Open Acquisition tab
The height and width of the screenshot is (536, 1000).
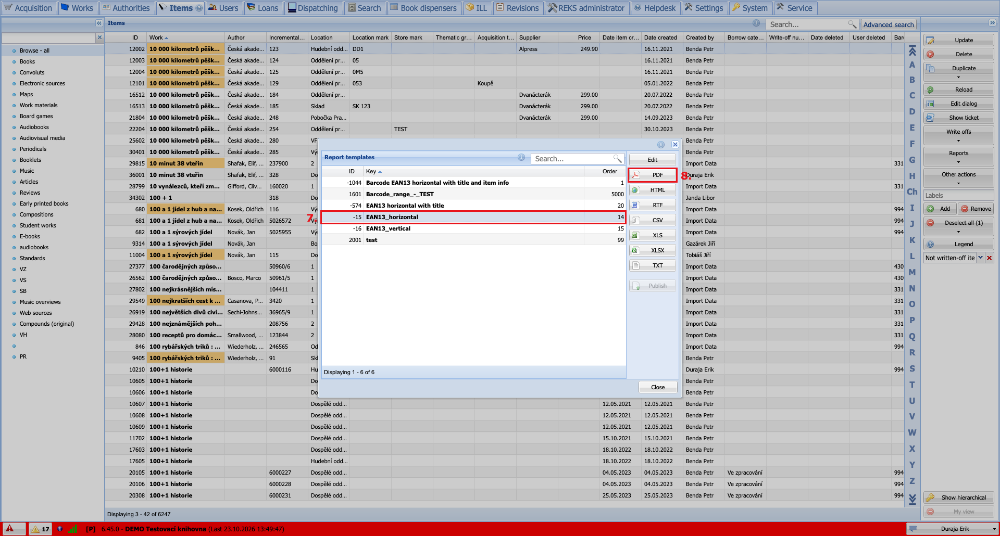29,8
